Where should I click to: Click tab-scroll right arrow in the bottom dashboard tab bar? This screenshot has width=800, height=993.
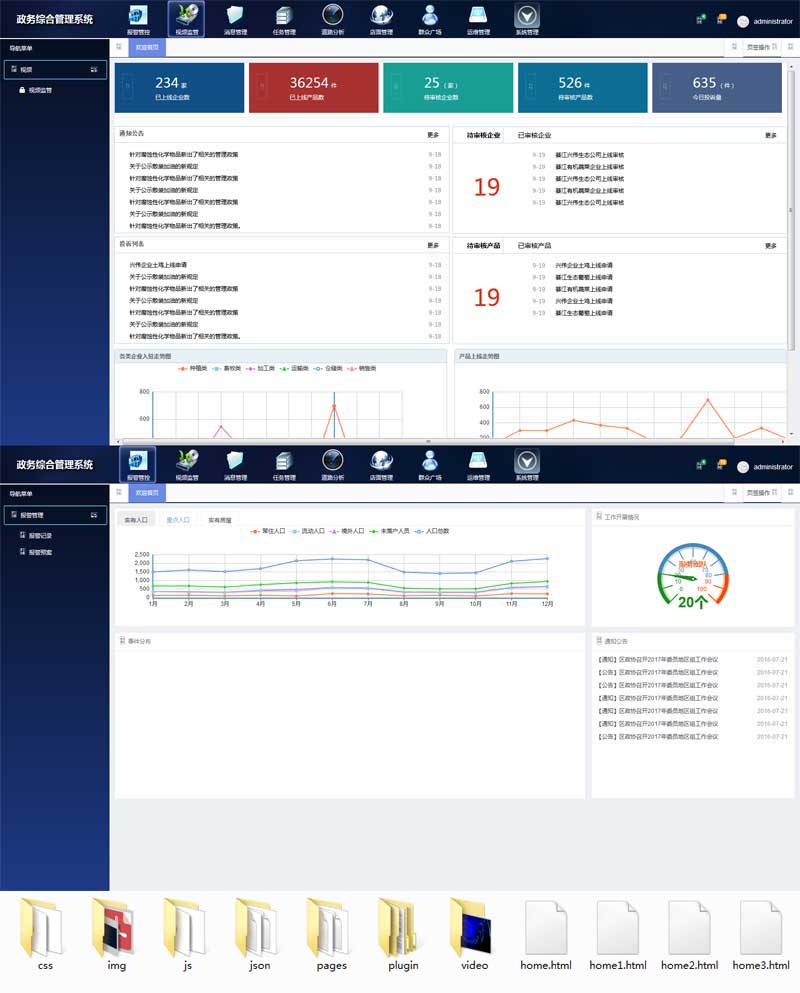[734, 492]
